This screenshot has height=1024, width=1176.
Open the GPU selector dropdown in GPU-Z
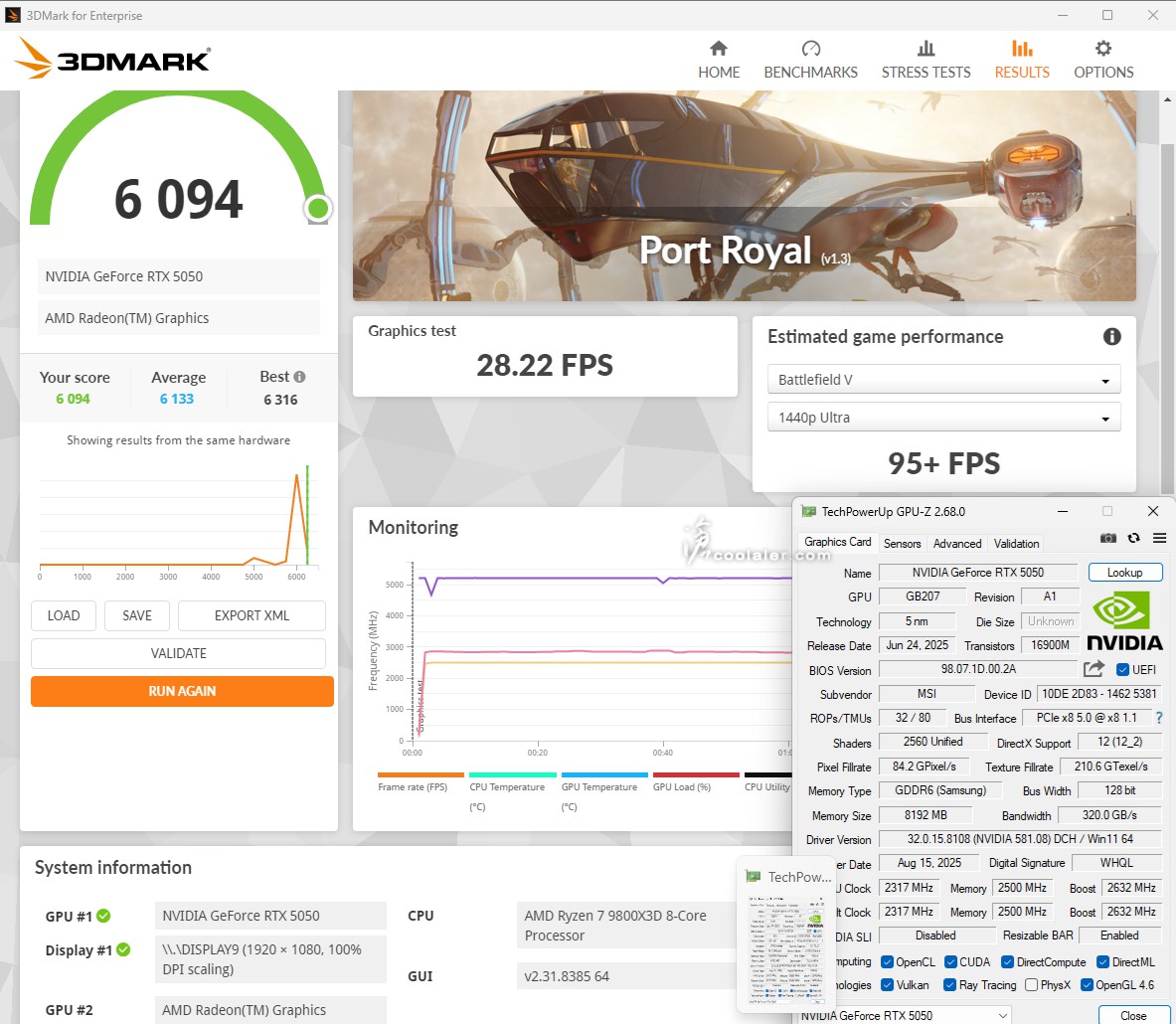pos(903,1015)
